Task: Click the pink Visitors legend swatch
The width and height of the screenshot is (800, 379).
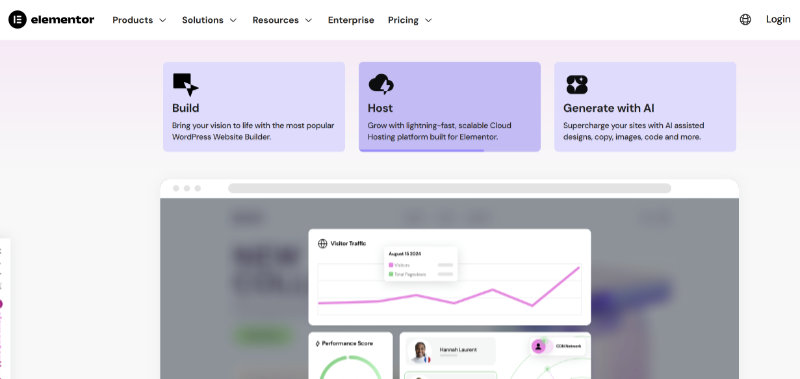Action: (391, 265)
